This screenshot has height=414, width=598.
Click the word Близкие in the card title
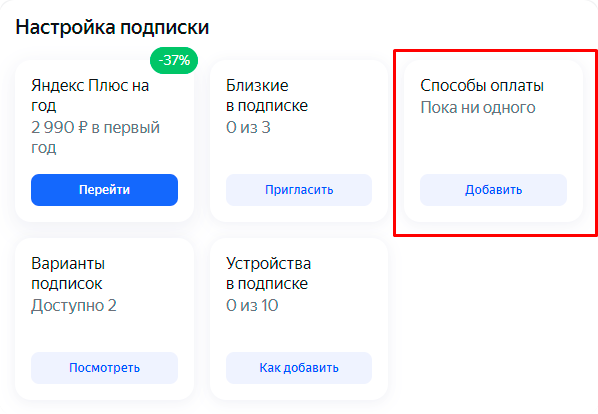click(257, 85)
